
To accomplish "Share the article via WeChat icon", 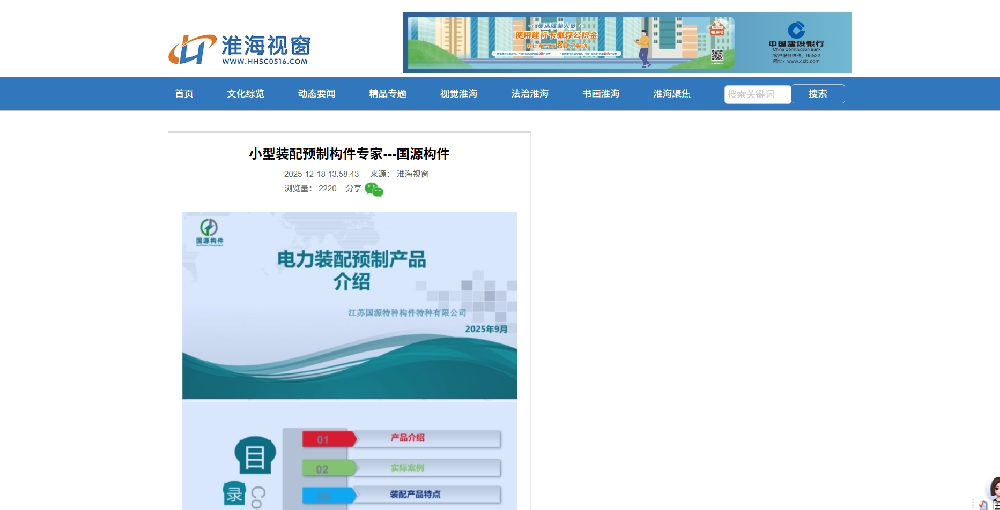I will point(374,189).
